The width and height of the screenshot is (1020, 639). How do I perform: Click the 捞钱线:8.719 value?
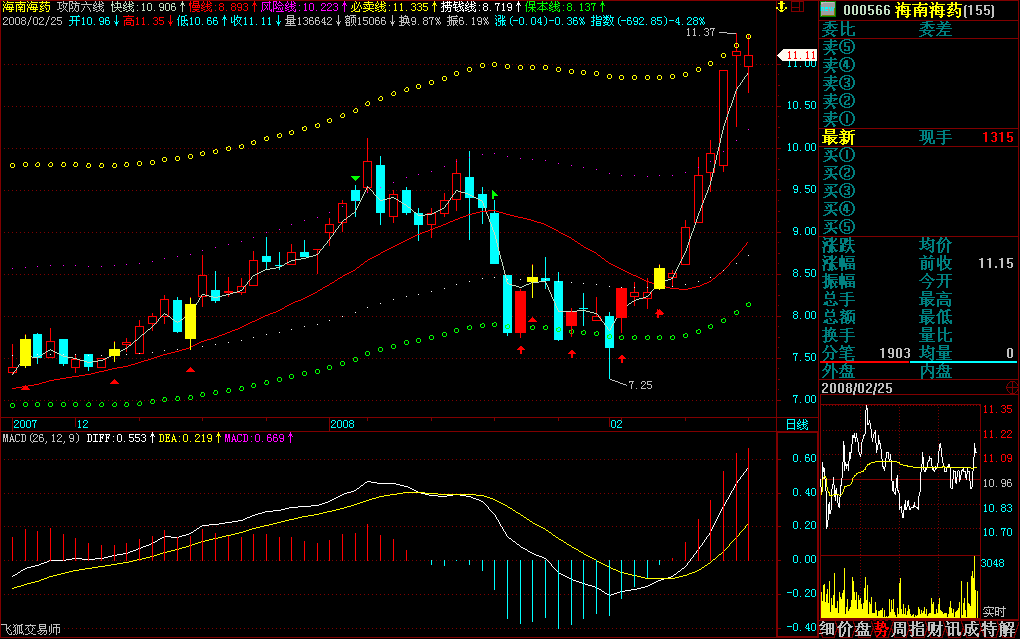477,7
